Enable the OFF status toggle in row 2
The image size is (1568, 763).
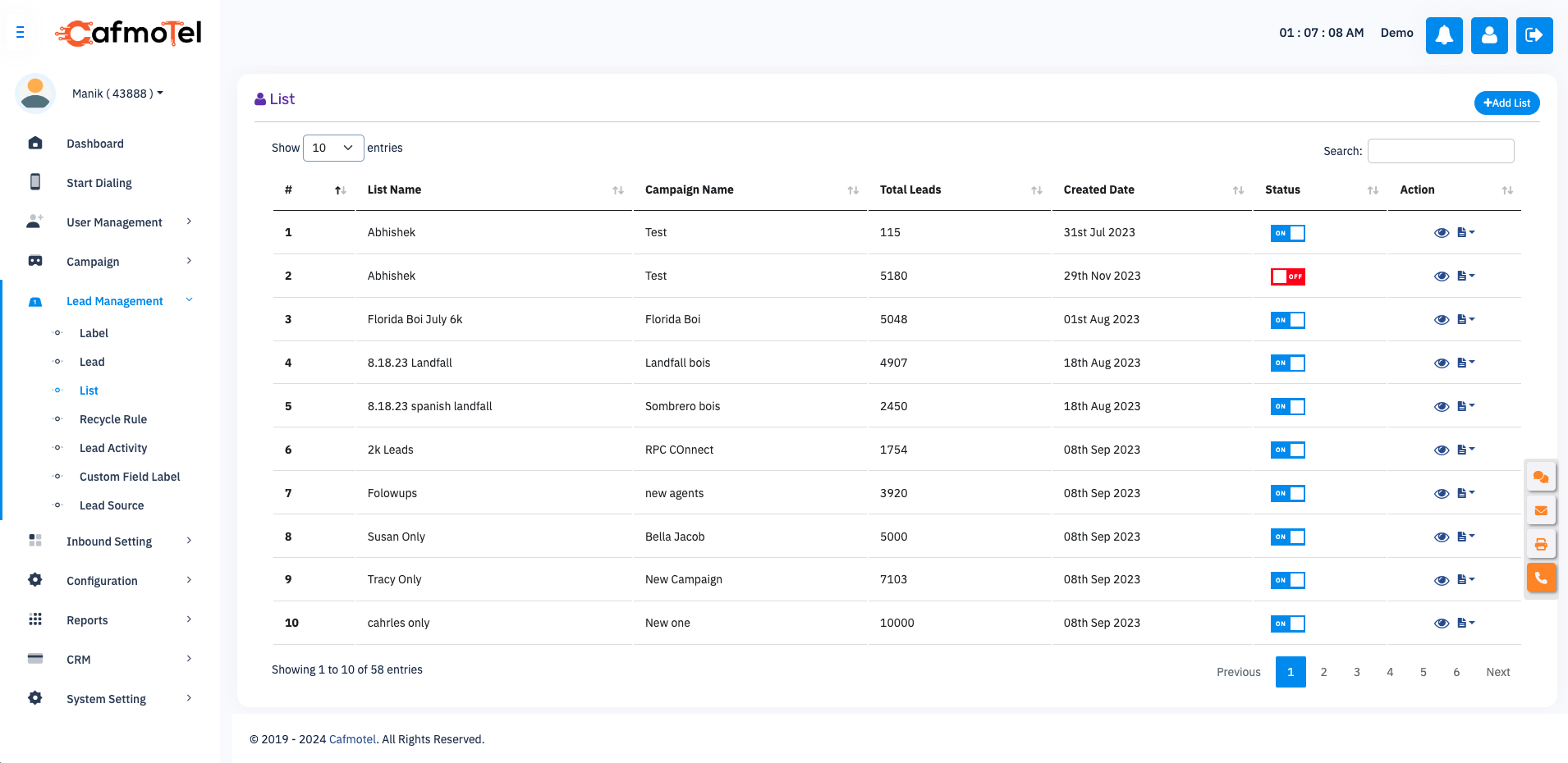(1287, 276)
